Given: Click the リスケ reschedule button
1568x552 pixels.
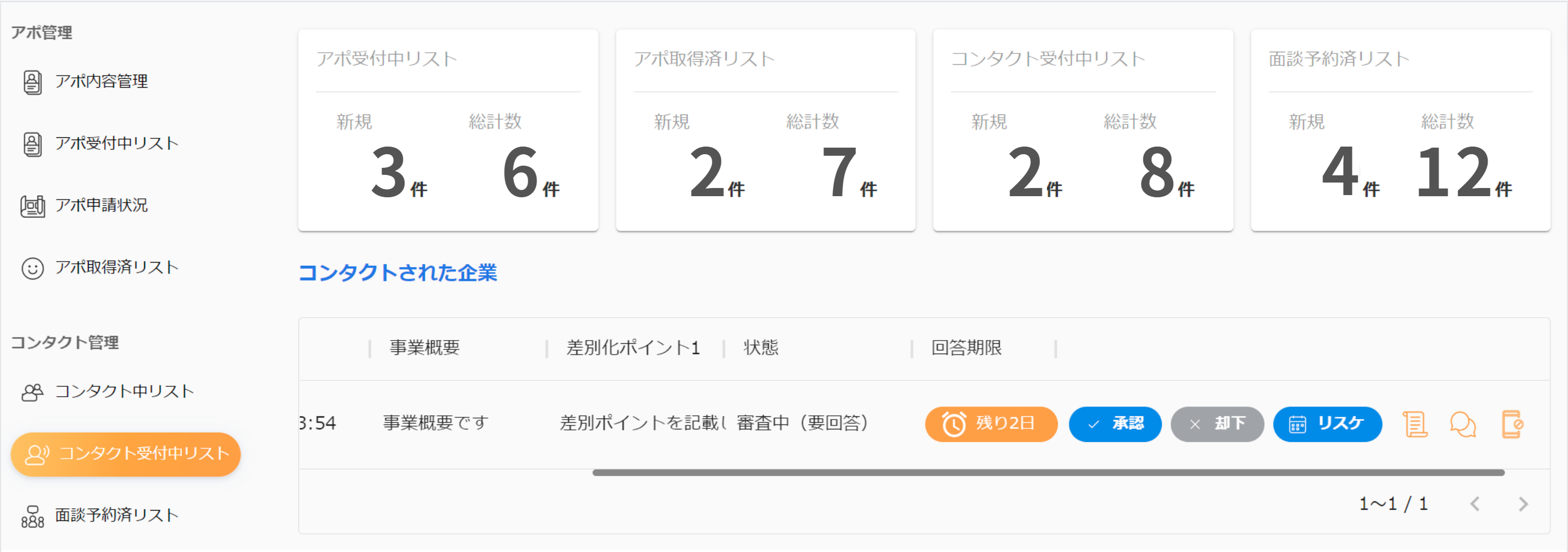Looking at the screenshot, I should [x=1327, y=424].
